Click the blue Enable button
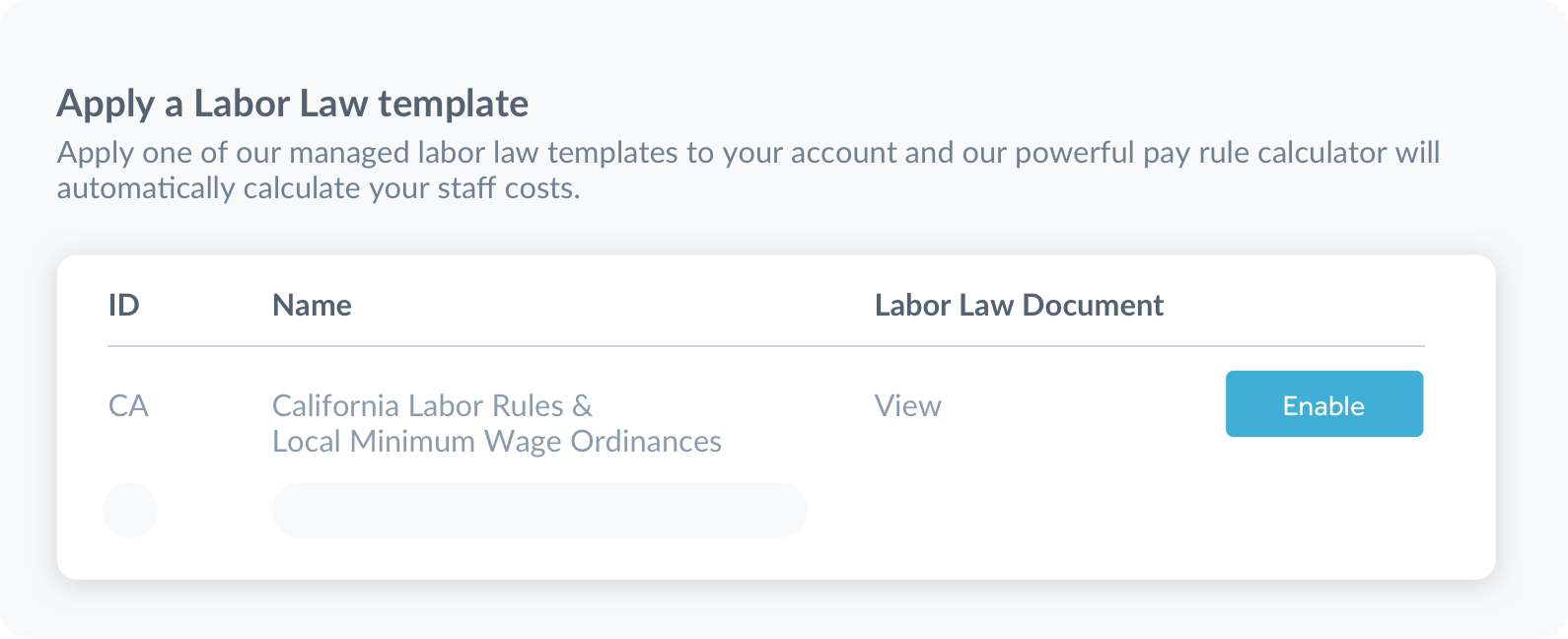Viewport: 1568px width, 639px height. 1323,404
